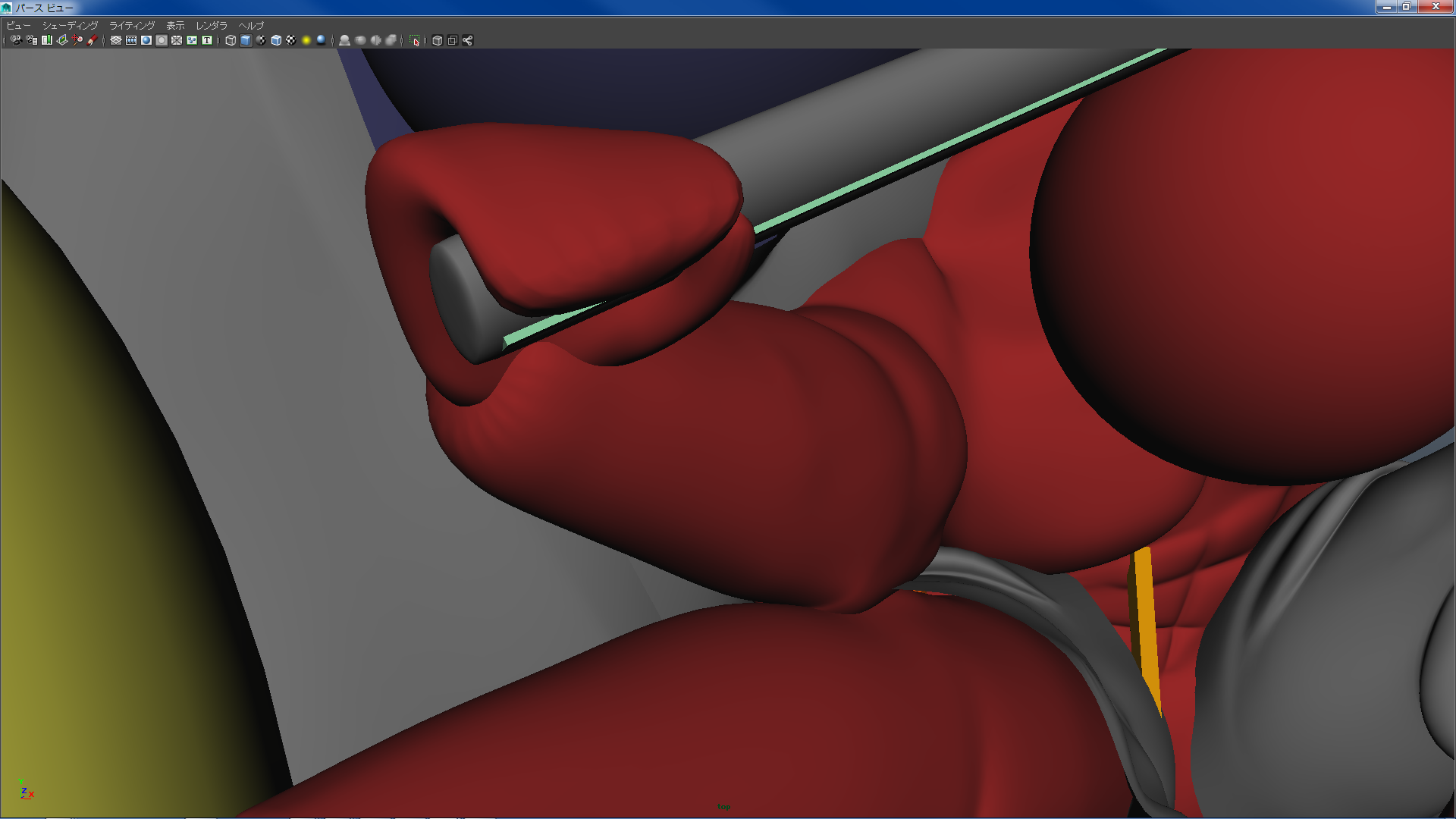
Task: Click the Select Camera icon
Action: (x=16, y=40)
